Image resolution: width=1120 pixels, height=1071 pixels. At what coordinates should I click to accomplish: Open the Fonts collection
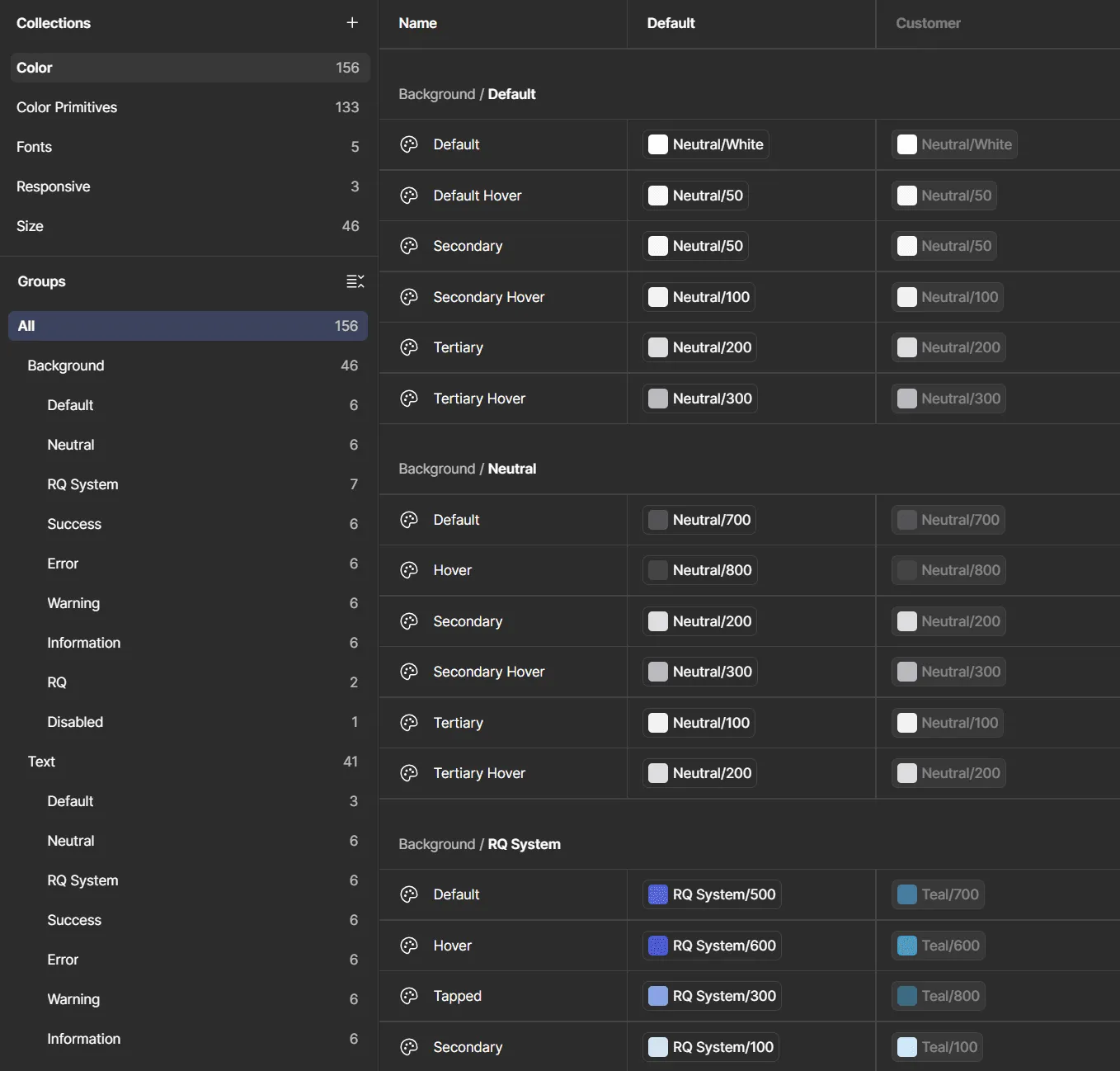(189, 147)
